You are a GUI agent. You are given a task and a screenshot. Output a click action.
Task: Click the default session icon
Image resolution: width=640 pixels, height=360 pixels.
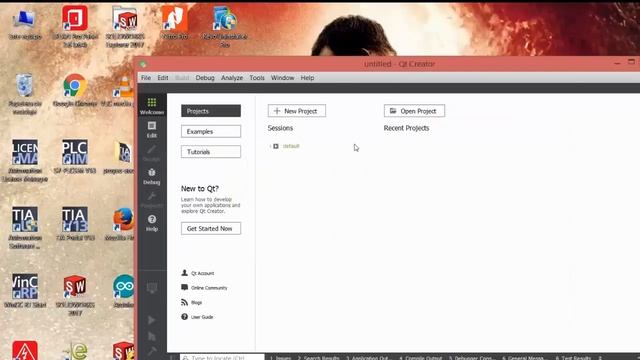(x=276, y=146)
